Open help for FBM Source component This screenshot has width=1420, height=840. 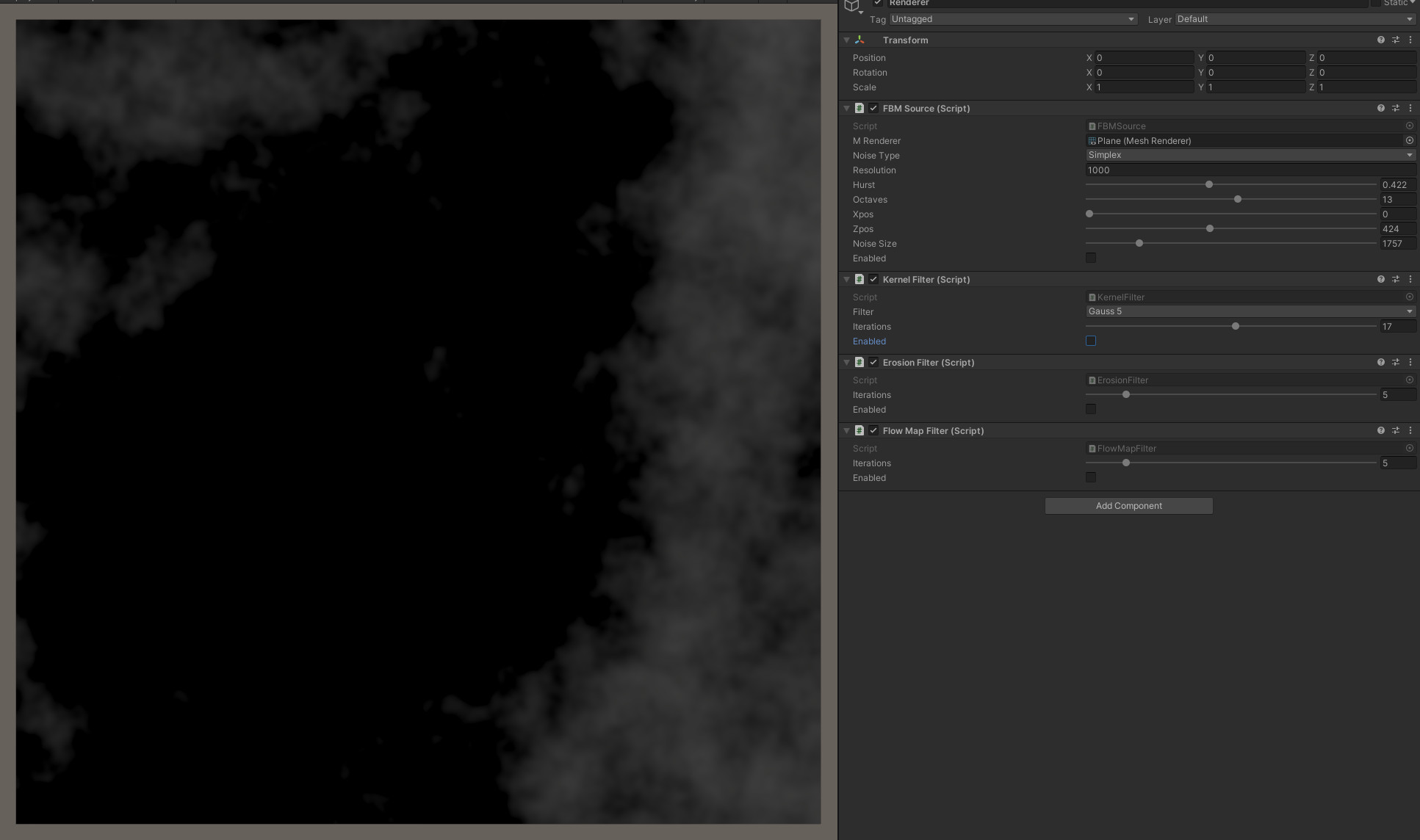point(1380,108)
